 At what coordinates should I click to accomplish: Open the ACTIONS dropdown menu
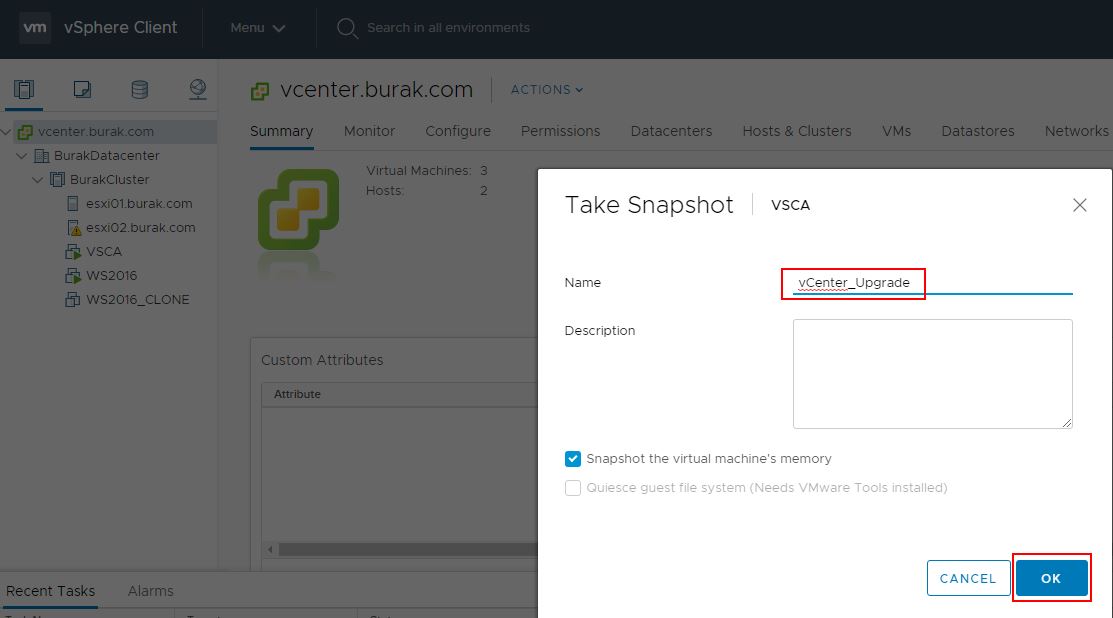pos(547,89)
